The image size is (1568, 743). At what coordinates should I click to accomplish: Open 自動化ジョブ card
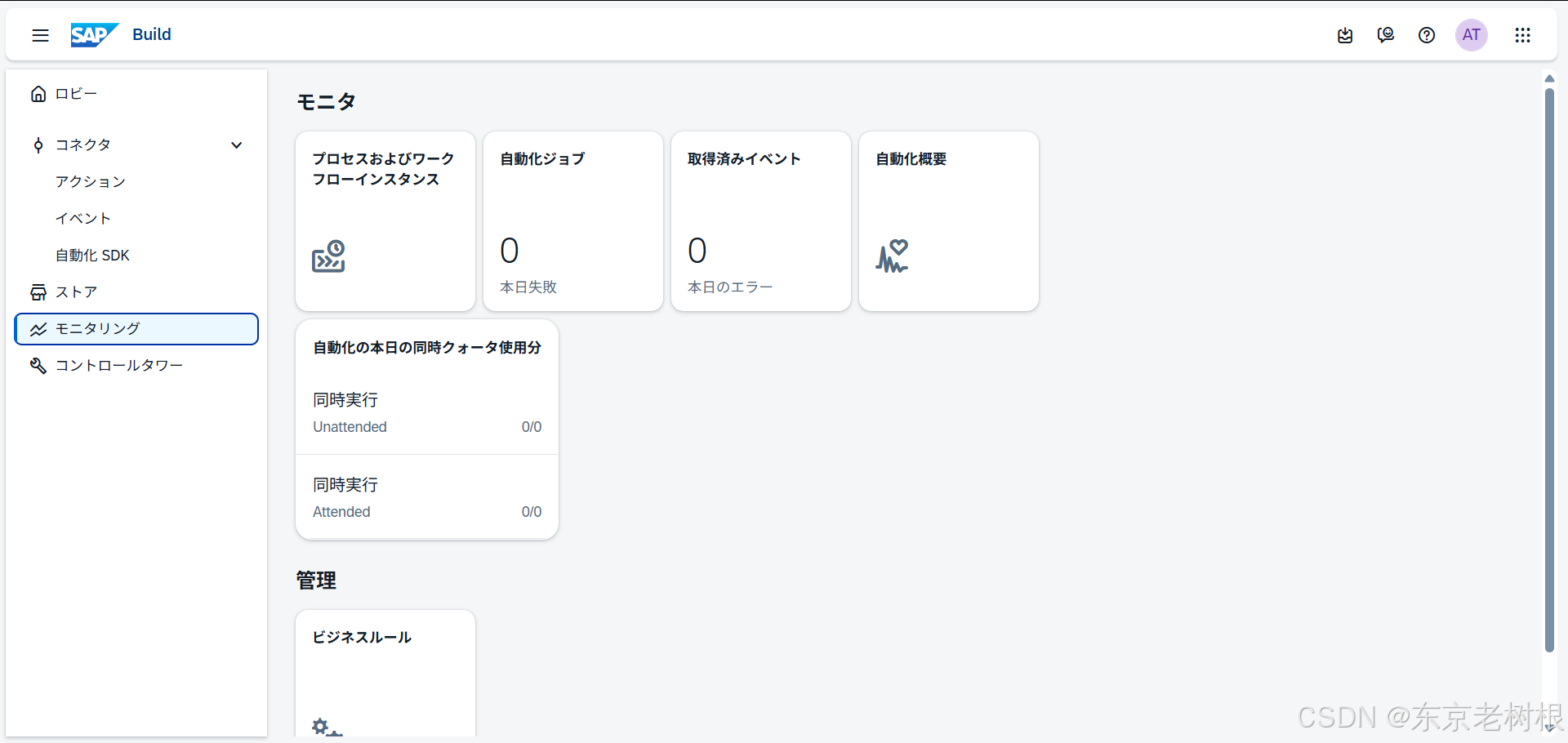point(573,221)
